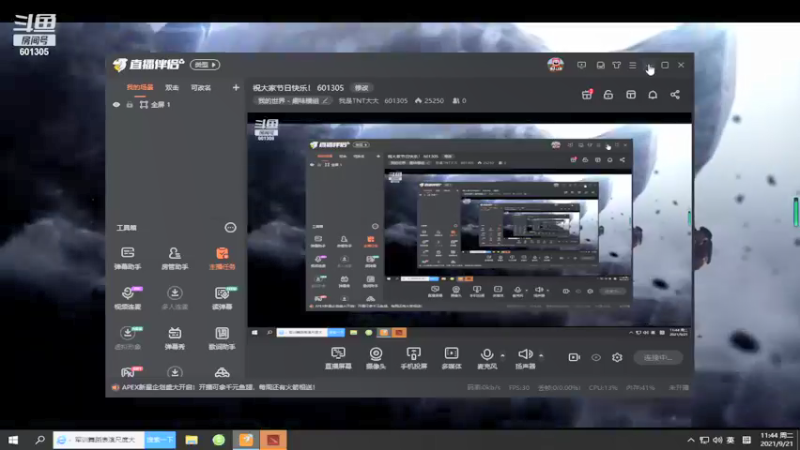Edit the 我的世界 category tag

tap(292, 101)
